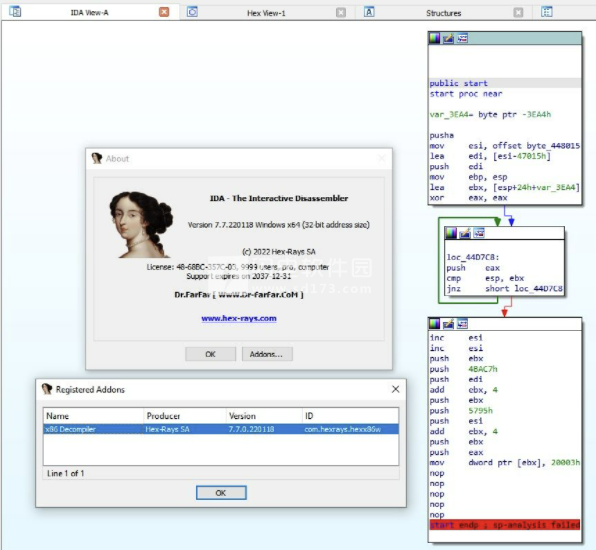Click the com.hexrays.hexx86w ID cell
596x550 pixels.
click(x=342, y=429)
